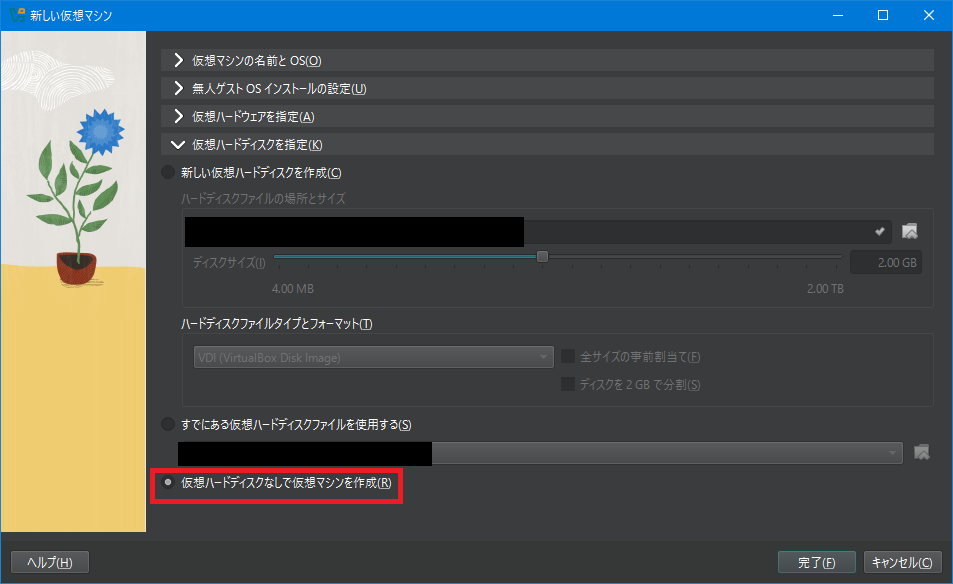Image resolution: width=953 pixels, height=584 pixels.
Task: Click the ハードディスクファイルの場所とサイズ label
Action: [x=263, y=199]
